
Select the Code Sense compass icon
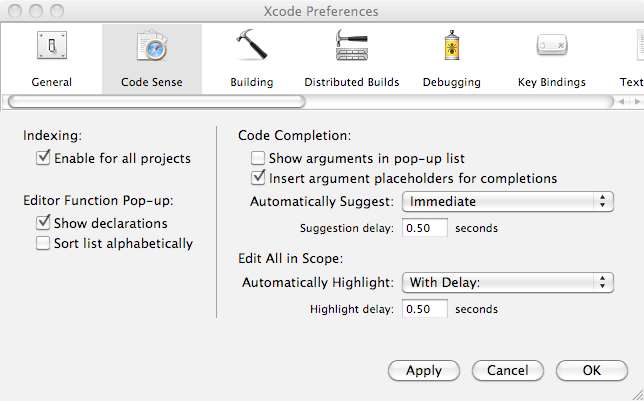[151, 48]
